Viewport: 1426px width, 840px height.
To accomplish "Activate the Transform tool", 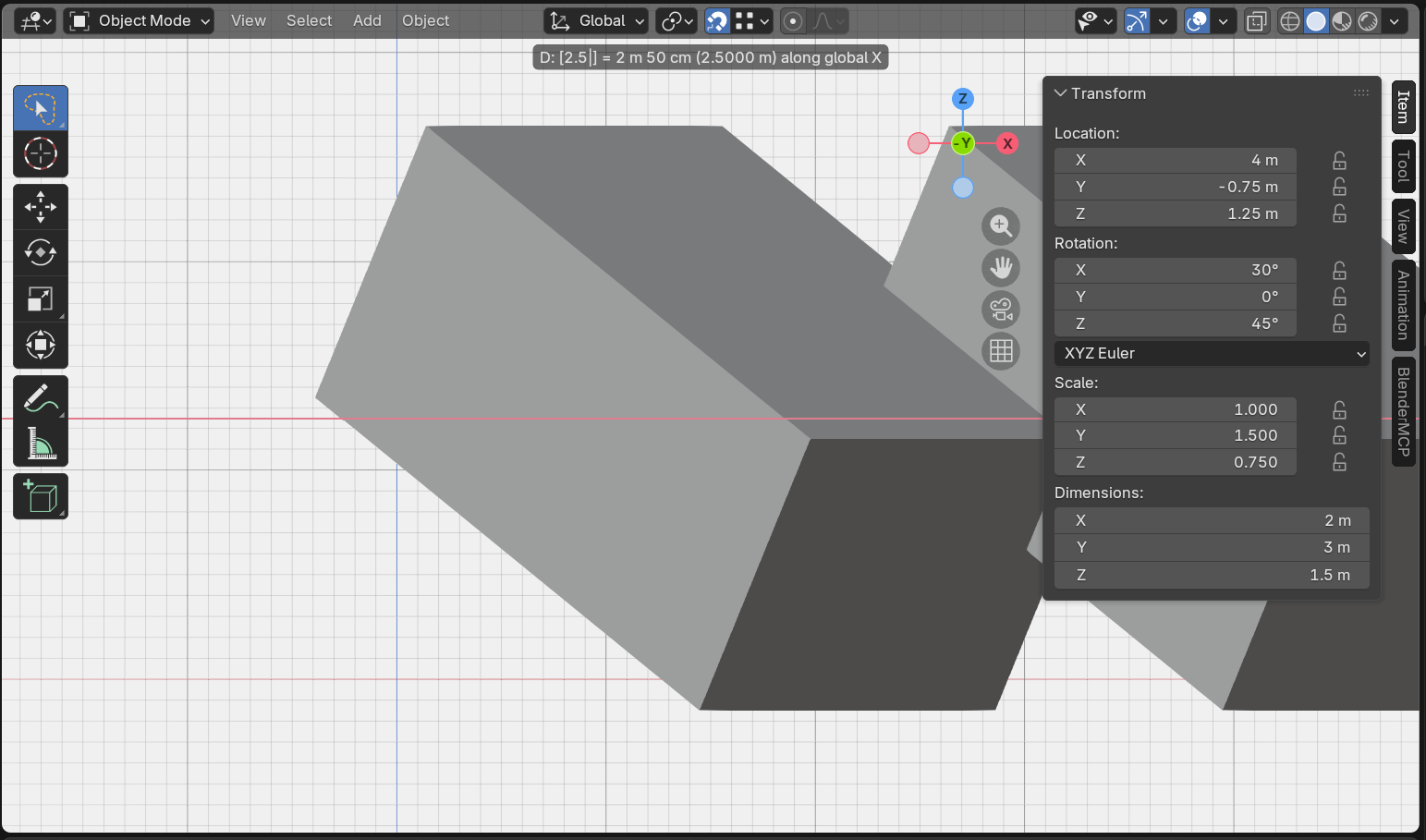I will click(x=41, y=345).
